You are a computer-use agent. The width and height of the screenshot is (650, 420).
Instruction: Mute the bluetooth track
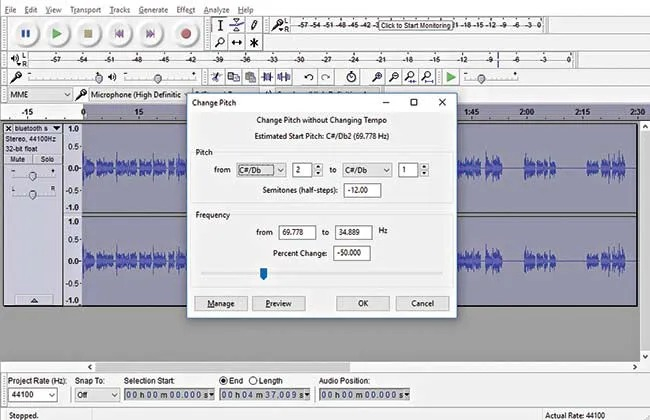pyautogui.click(x=17, y=159)
